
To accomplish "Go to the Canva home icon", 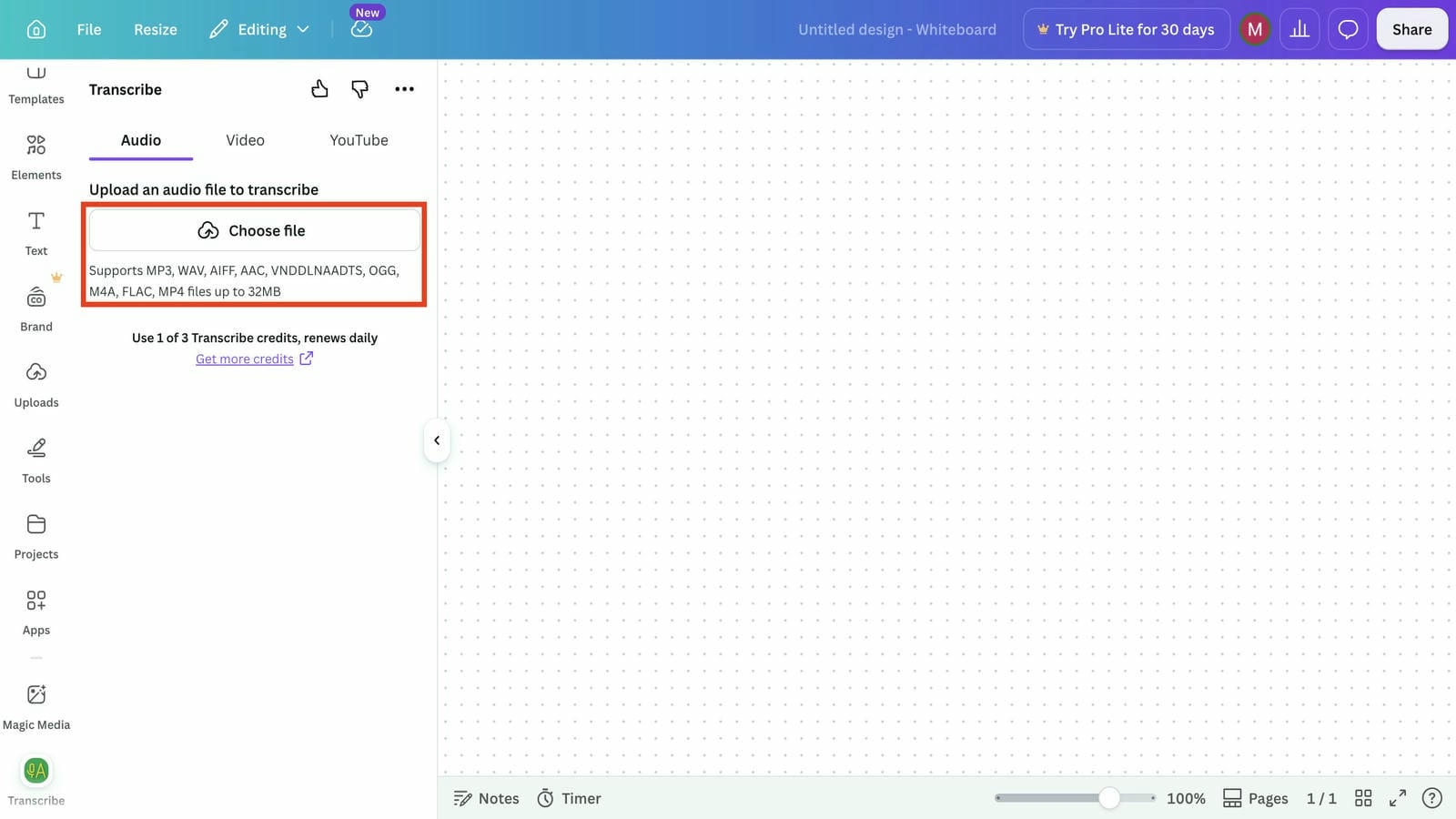I will [x=36, y=29].
